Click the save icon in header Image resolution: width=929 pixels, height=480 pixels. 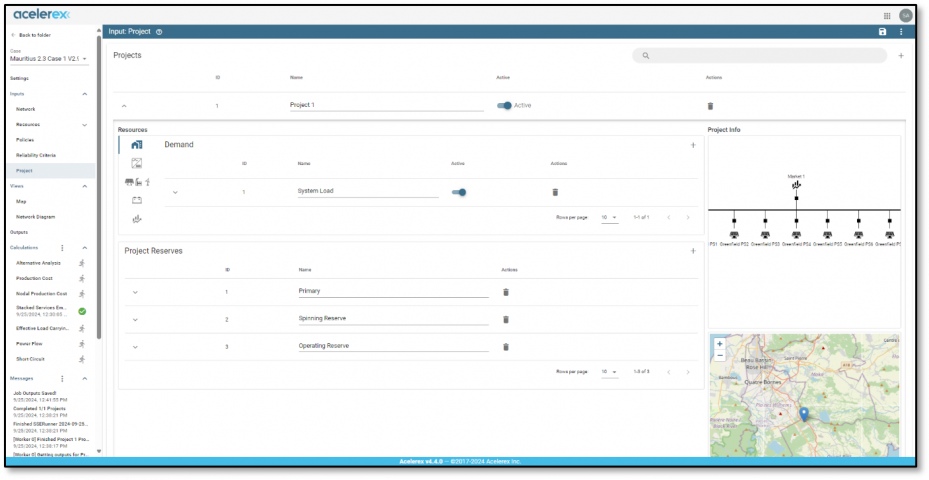(x=882, y=32)
